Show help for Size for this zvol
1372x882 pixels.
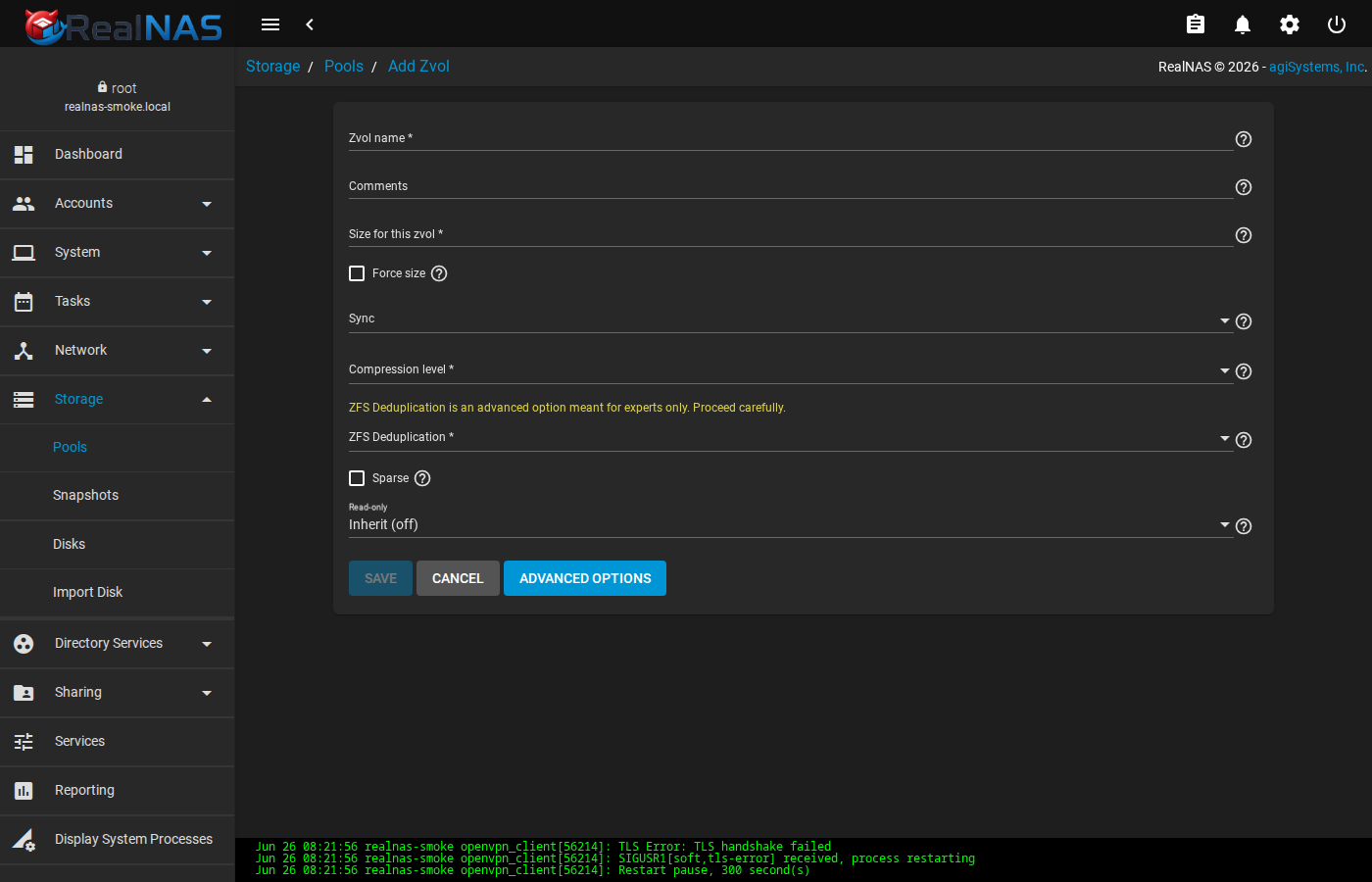tap(1244, 235)
